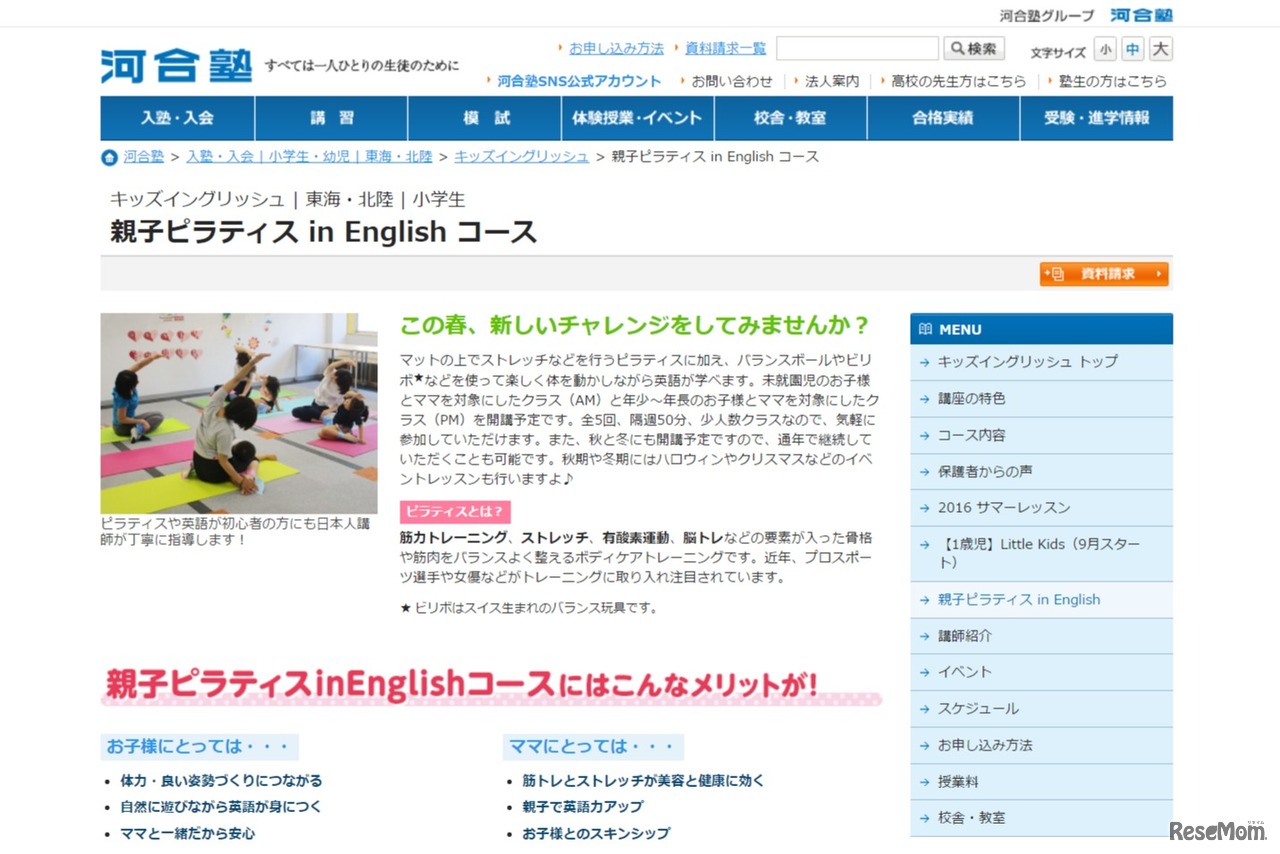Click the bullet 自然に遊びながら英語が身につく
Screen dimensions: 1280x854
click(x=221, y=807)
